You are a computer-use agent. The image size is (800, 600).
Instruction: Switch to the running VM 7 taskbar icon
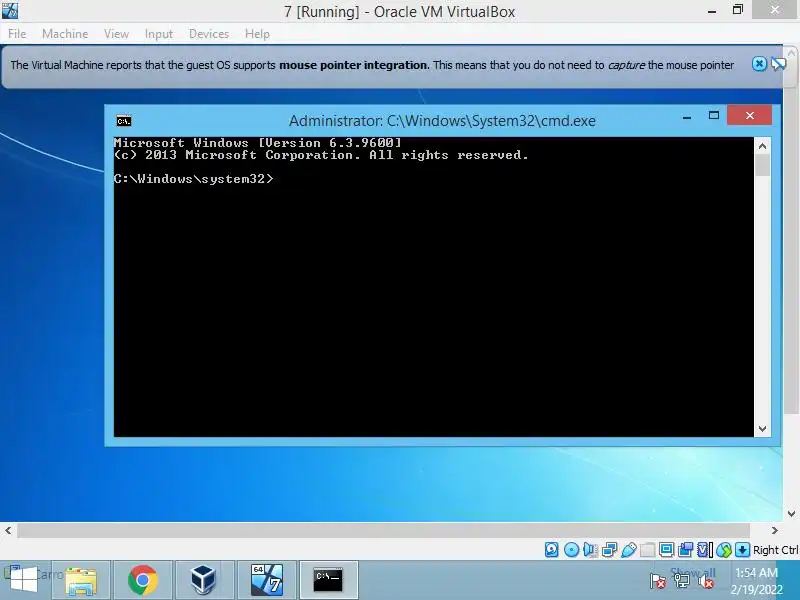pos(267,580)
